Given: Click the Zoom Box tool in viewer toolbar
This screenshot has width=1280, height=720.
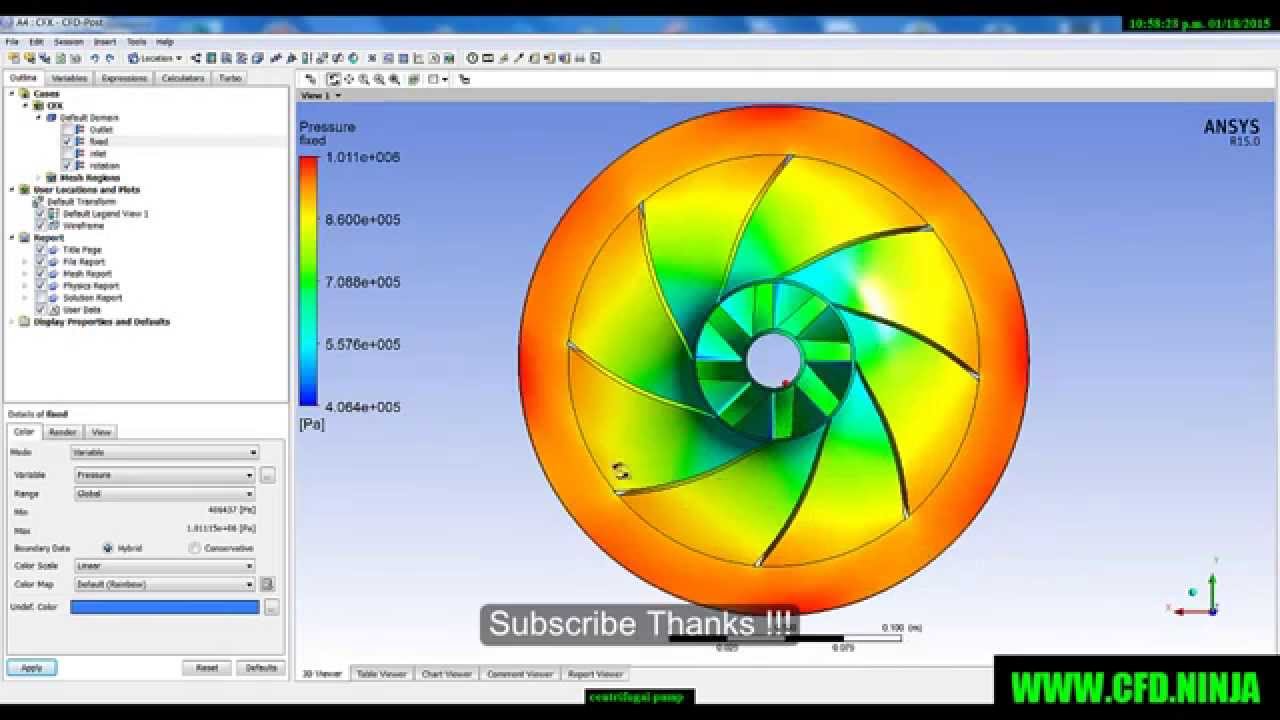Looking at the screenshot, I should click(379, 79).
